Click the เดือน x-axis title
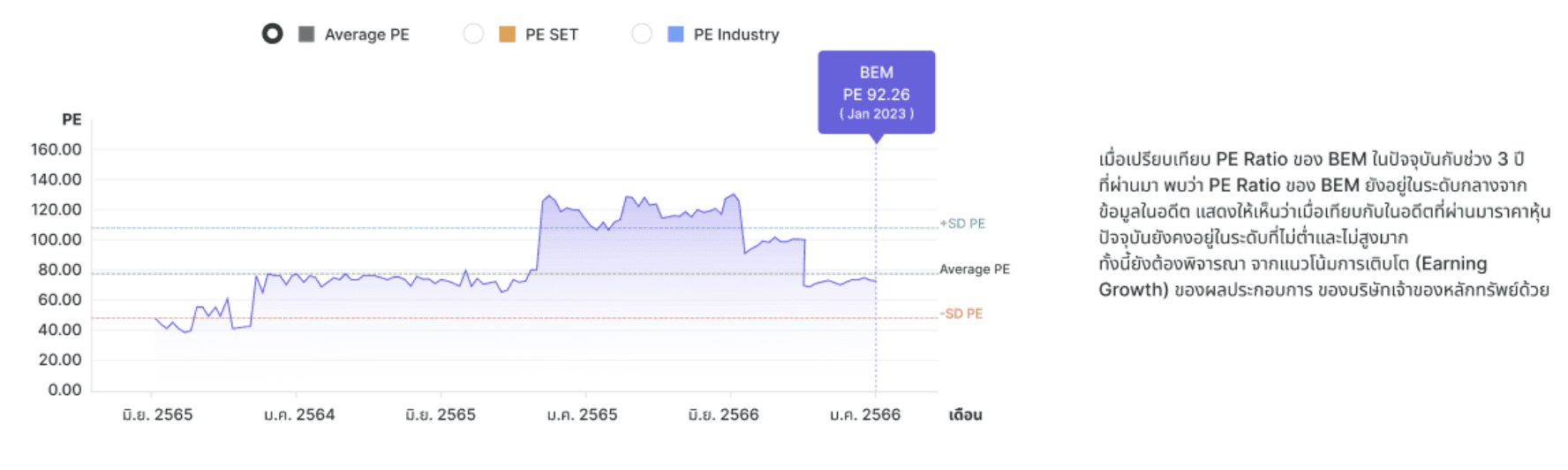 tap(965, 414)
